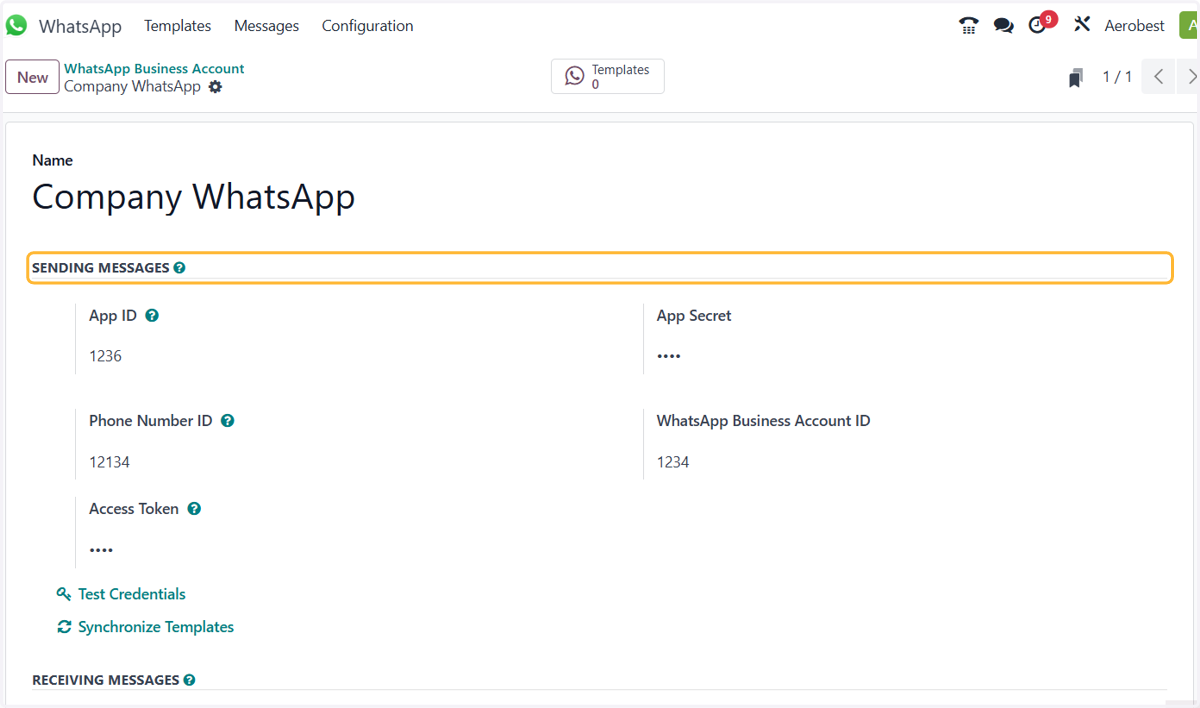Click the App Secret label
Image resolution: width=1200 pixels, height=708 pixels.
pos(694,315)
